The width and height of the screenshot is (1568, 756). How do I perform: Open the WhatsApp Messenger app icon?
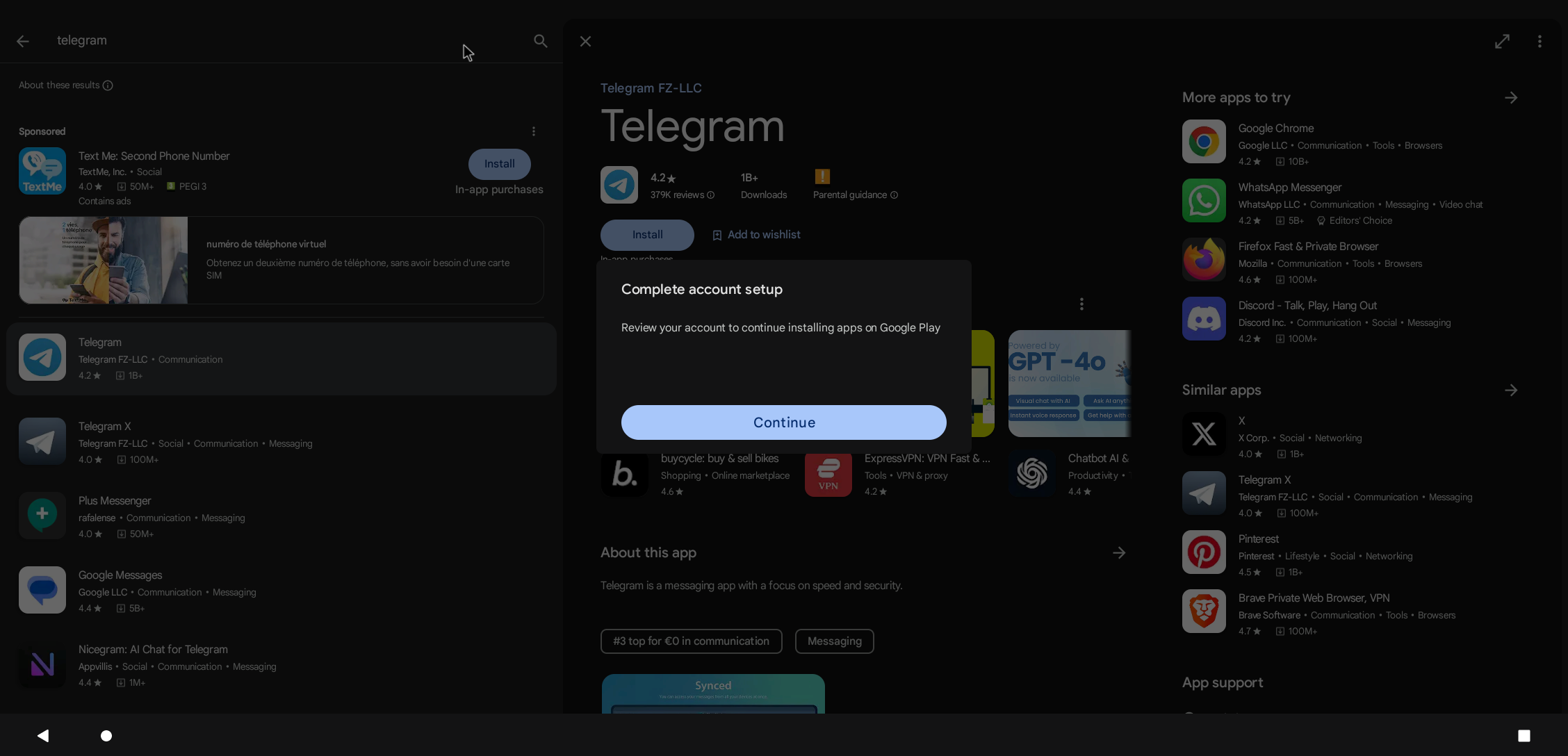click(1204, 201)
